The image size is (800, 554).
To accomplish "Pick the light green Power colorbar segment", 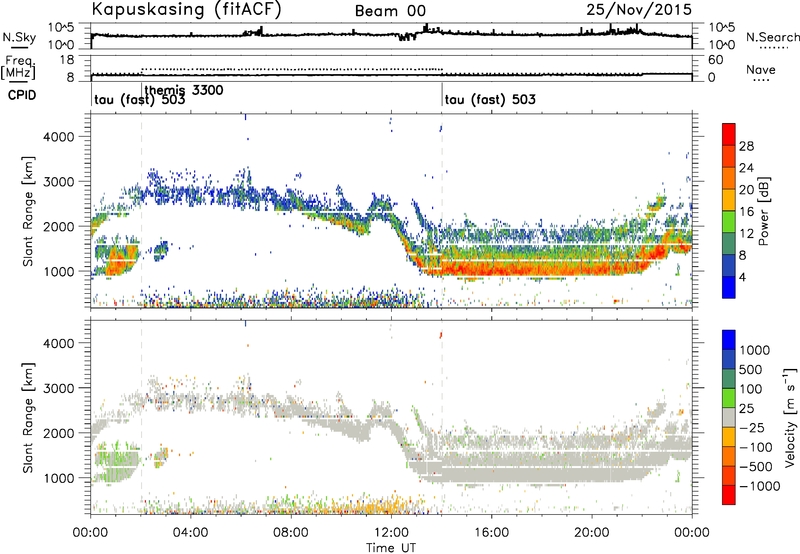I will click(729, 222).
